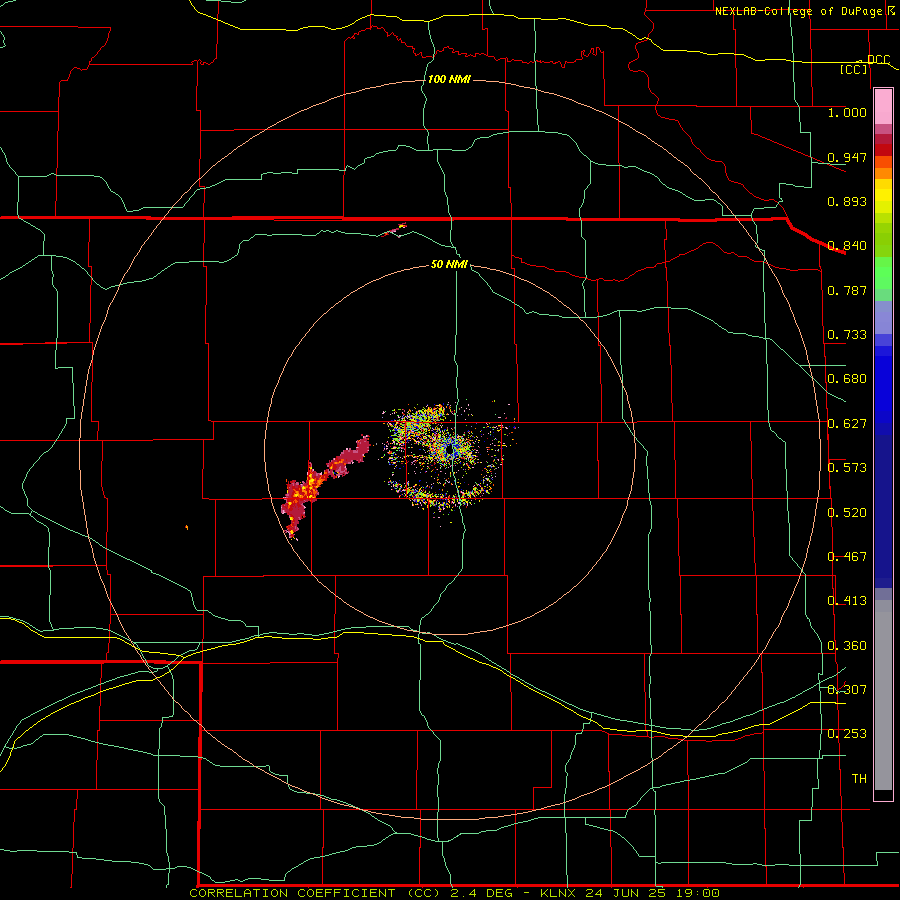The height and width of the screenshot is (900, 900).
Task: Click the 0.520 scale value
Action: click(x=847, y=513)
